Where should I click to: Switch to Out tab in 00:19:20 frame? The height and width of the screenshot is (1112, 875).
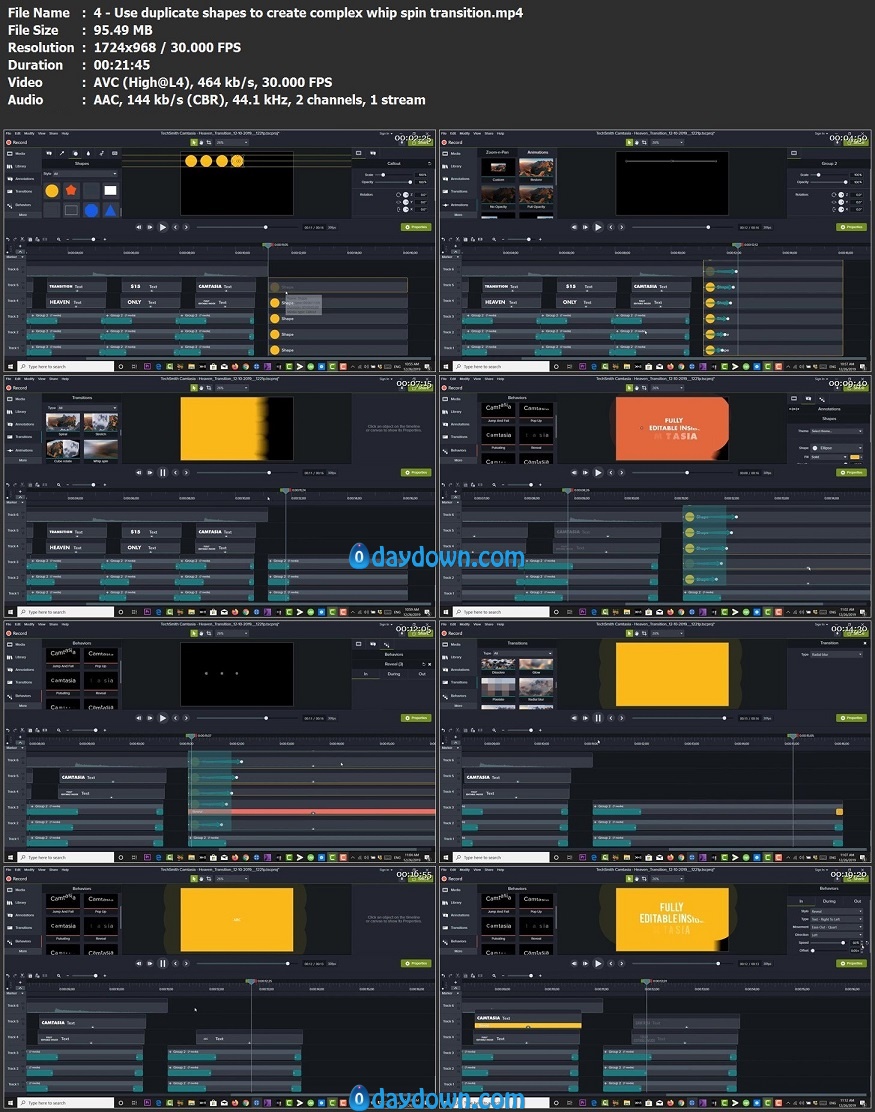[857, 901]
